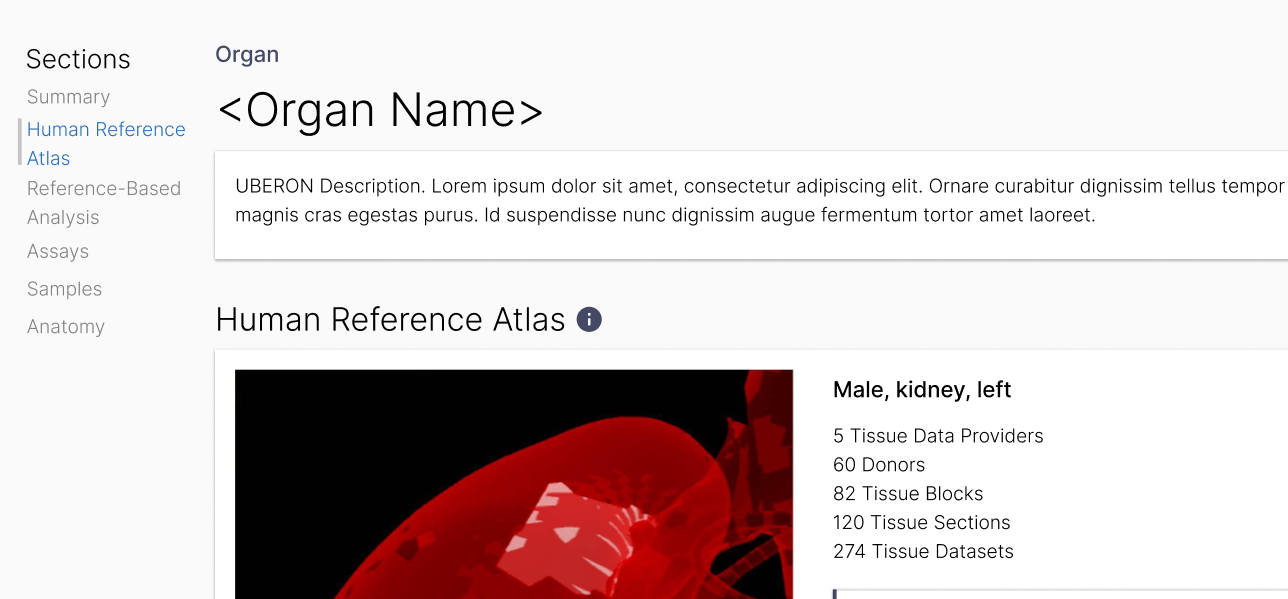Click the '60 Donors' count

pos(879,464)
